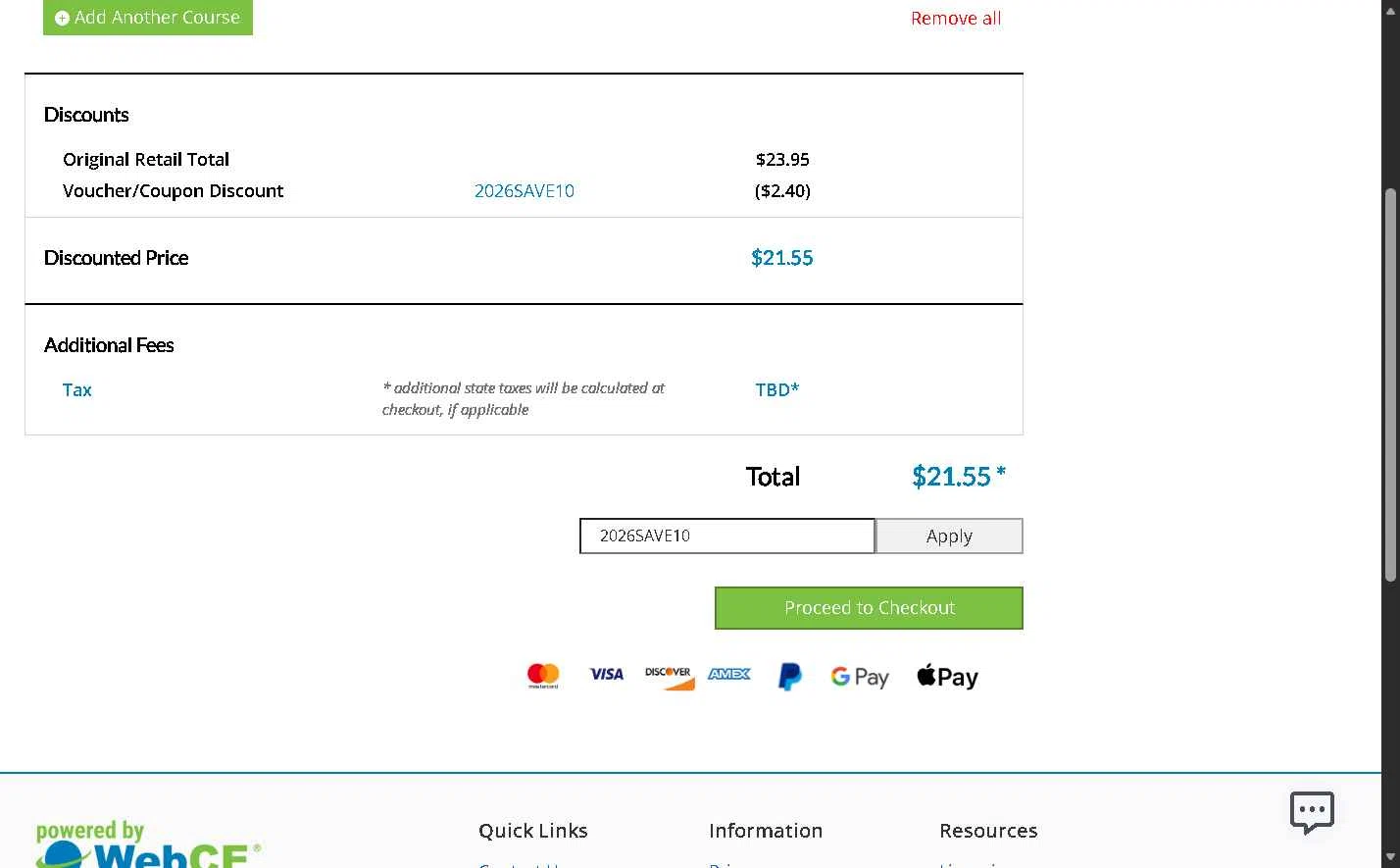Screen dimensions: 1400x868
Task: Click the Resources footer heading
Action: [988, 831]
